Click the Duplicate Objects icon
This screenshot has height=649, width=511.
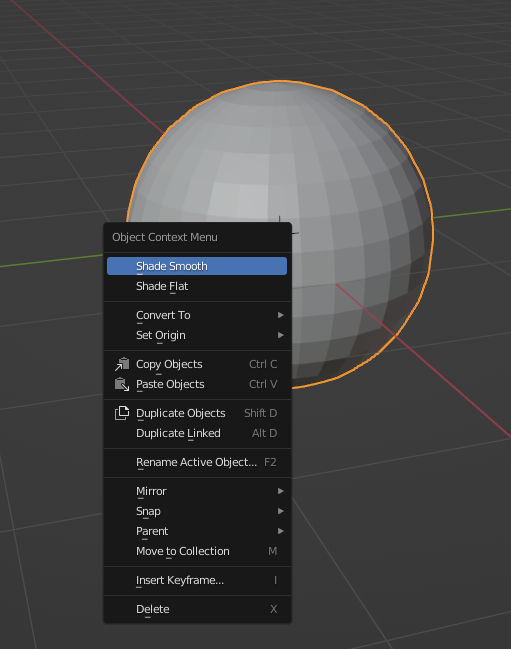pos(122,413)
